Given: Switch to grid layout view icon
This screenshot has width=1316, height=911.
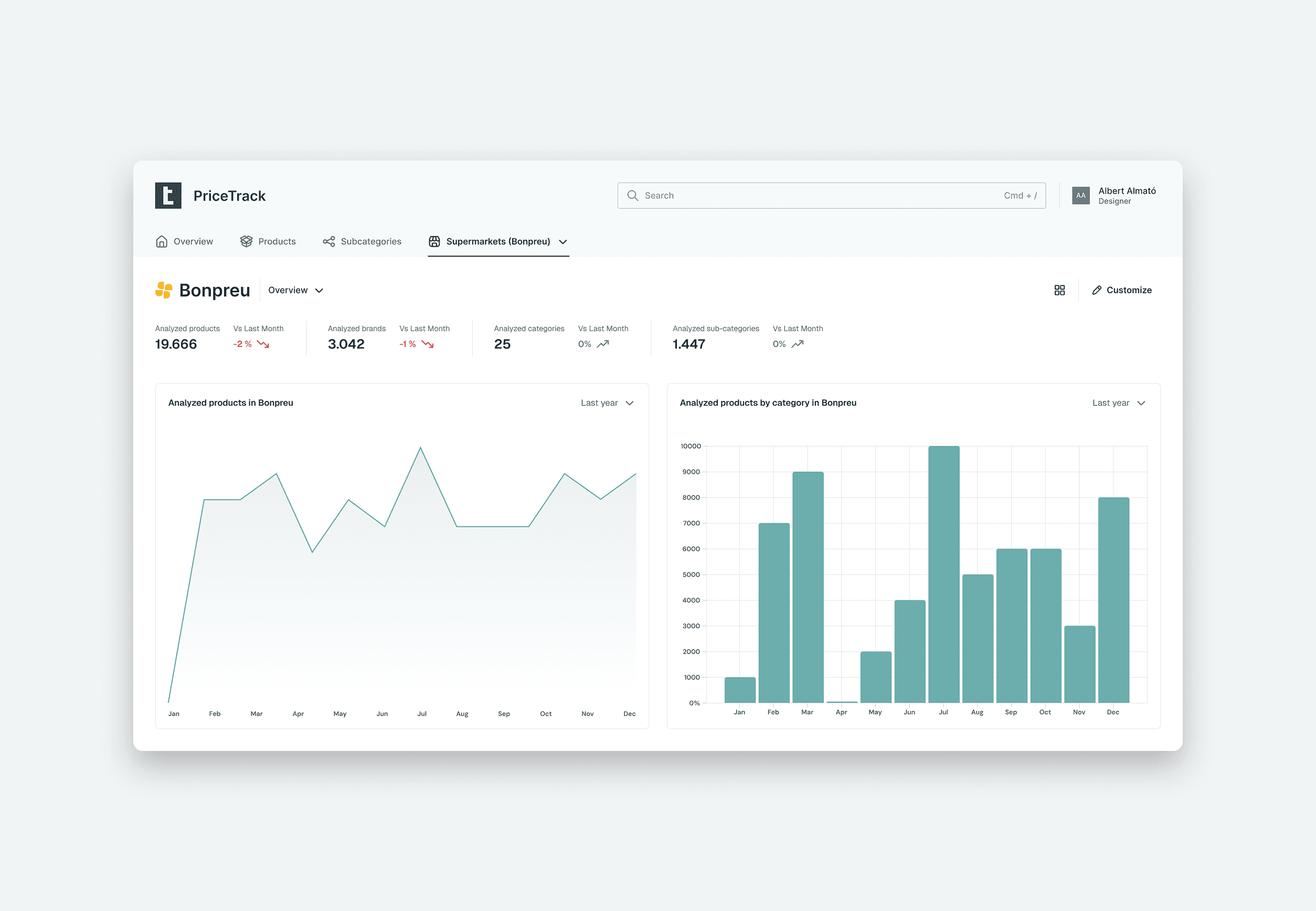Looking at the screenshot, I should [1059, 290].
